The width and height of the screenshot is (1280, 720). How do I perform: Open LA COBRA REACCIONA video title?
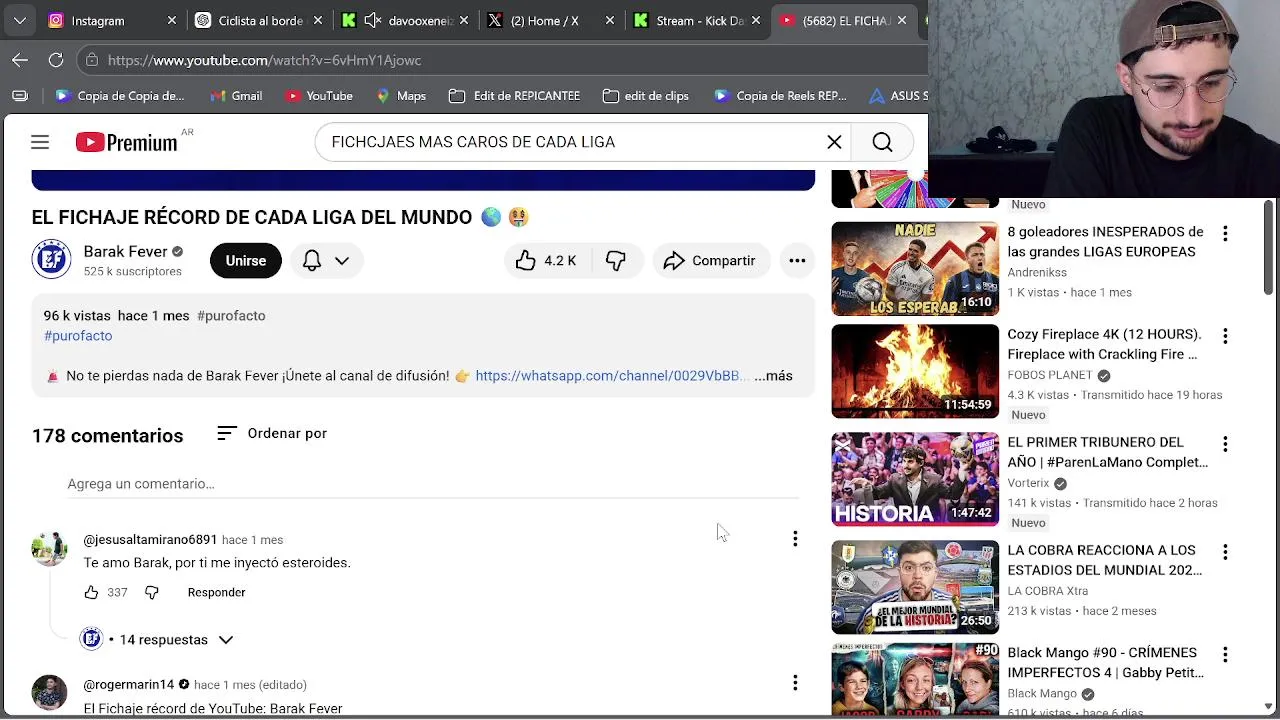tap(1105, 560)
